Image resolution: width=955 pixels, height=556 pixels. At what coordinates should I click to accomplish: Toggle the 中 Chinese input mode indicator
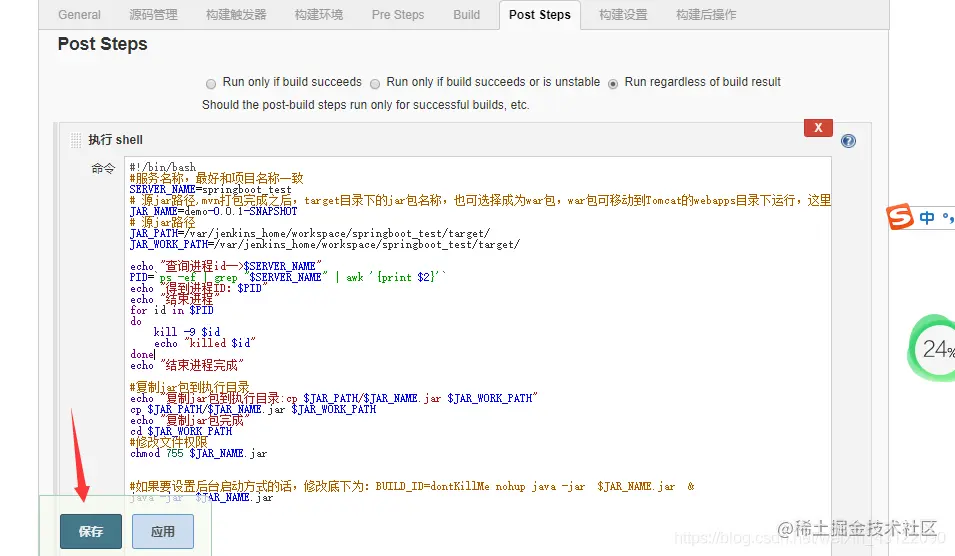927,217
